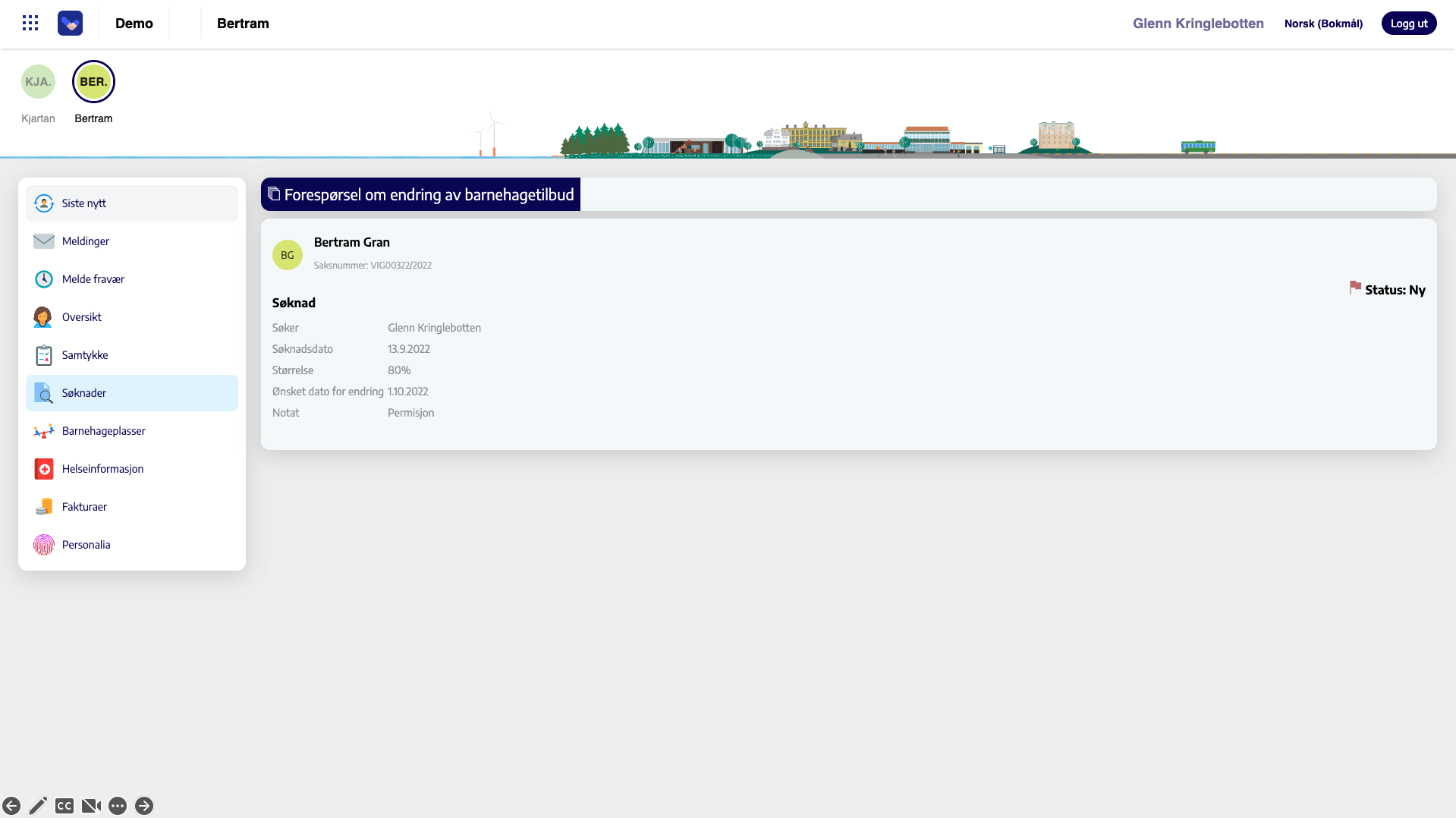Image resolution: width=1456 pixels, height=818 pixels.
Task: Toggle the camera off icon
Action: tap(91, 805)
